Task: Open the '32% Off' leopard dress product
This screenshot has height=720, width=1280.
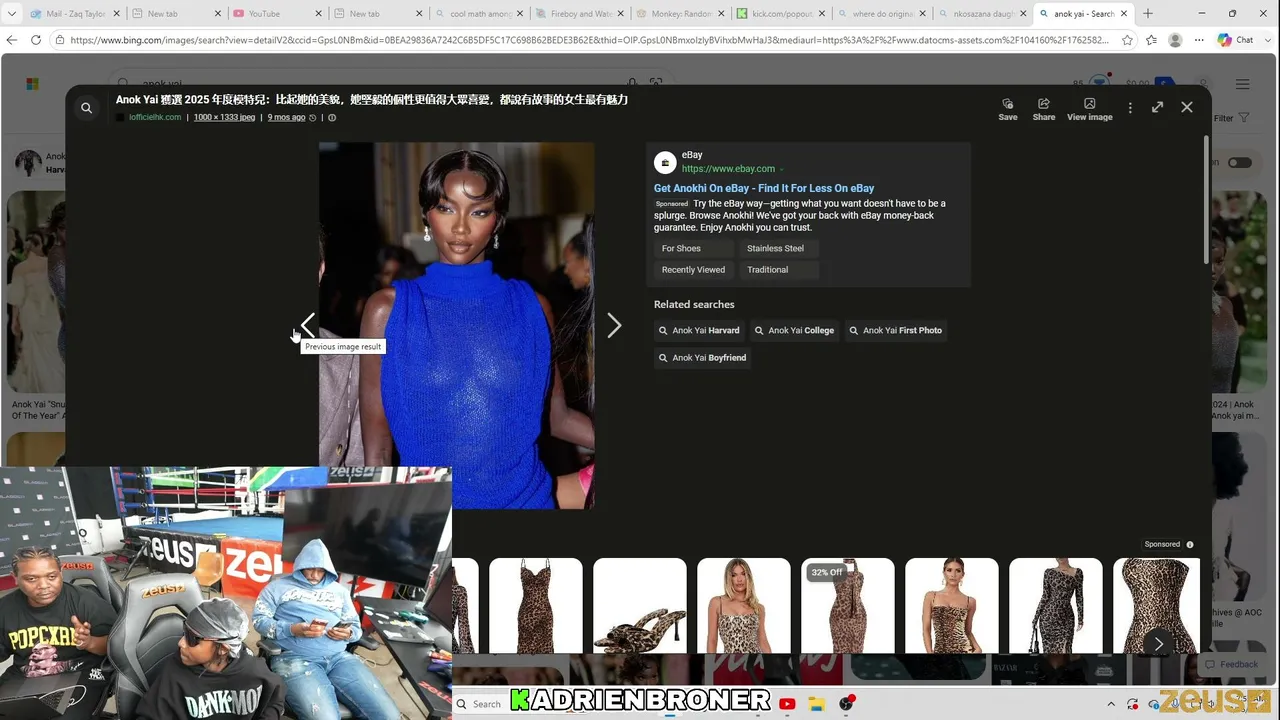Action: click(x=848, y=606)
